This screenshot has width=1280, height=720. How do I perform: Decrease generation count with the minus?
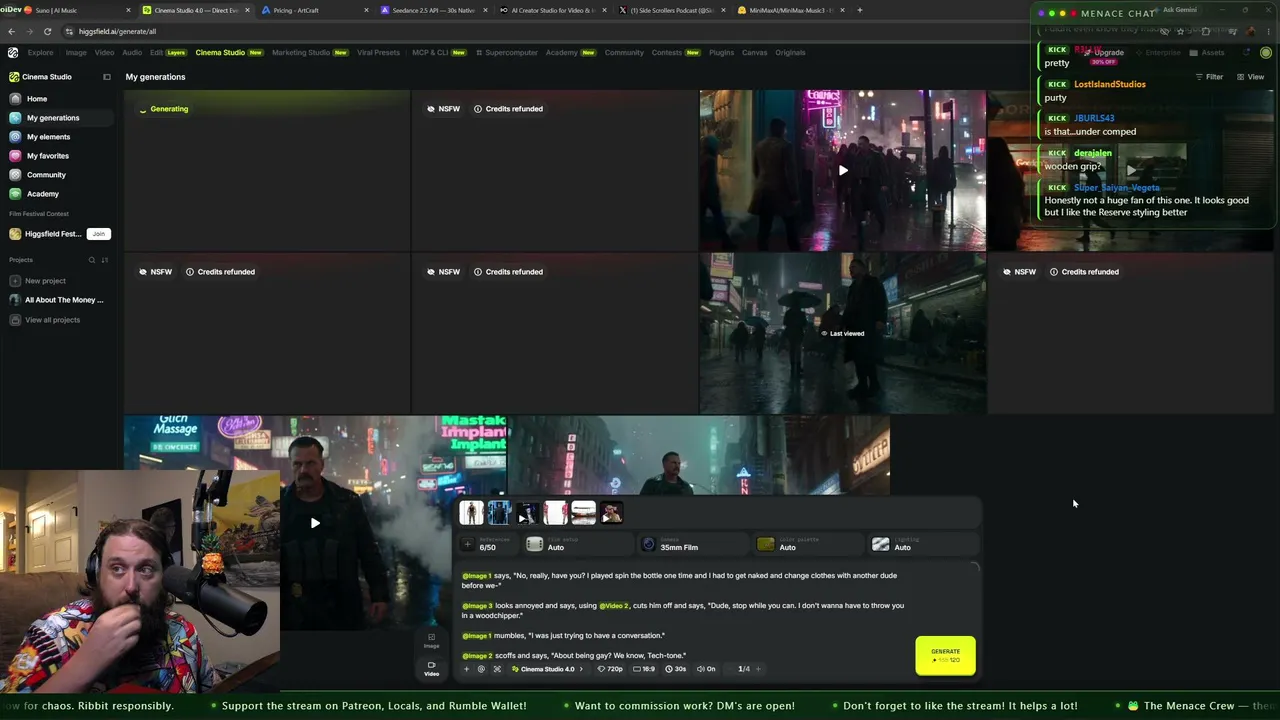pyautogui.click(x=730, y=669)
